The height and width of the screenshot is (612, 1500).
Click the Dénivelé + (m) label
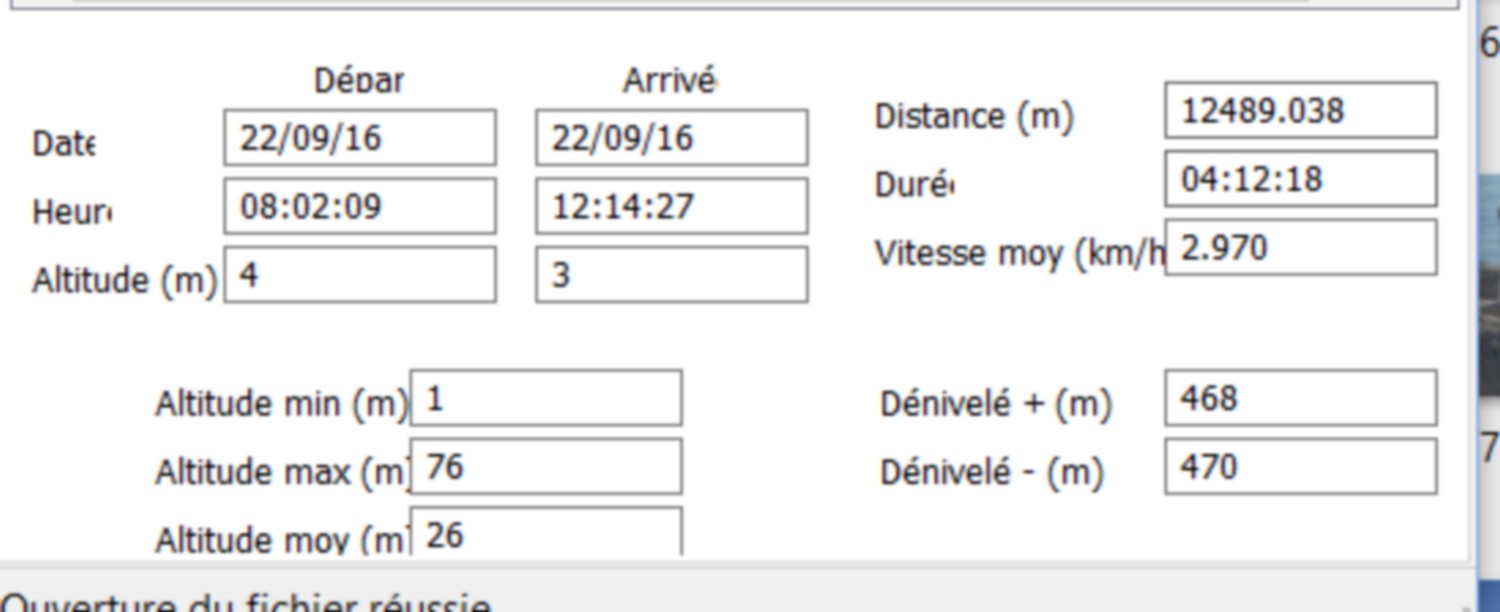(996, 404)
